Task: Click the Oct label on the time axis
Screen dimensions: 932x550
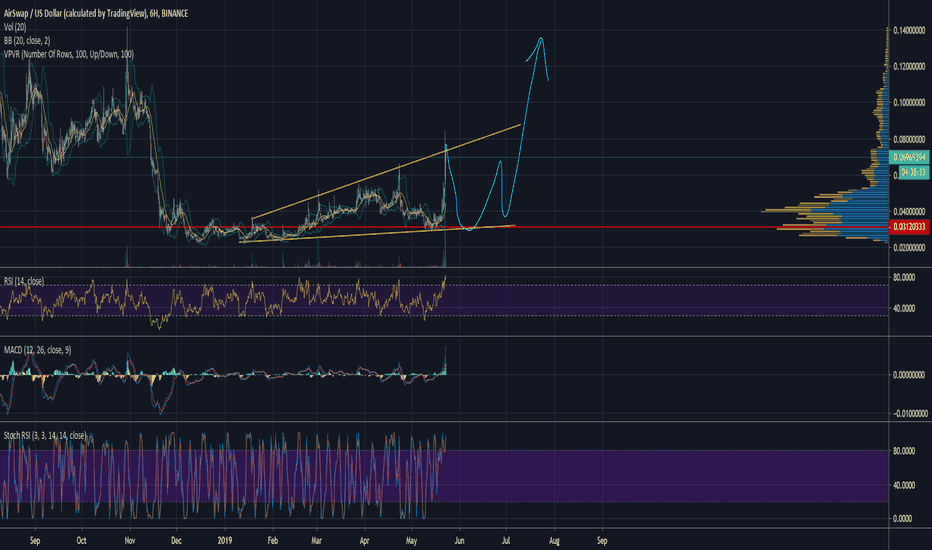Action: (81, 540)
